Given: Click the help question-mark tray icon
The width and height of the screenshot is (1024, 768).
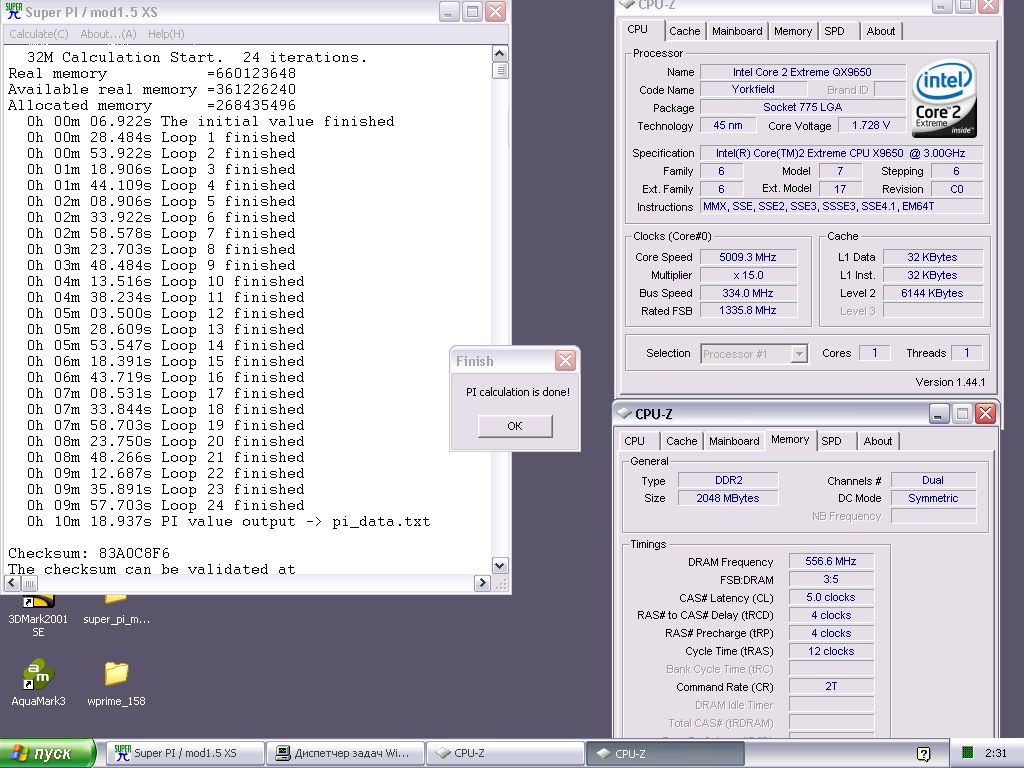Looking at the screenshot, I should coord(923,754).
